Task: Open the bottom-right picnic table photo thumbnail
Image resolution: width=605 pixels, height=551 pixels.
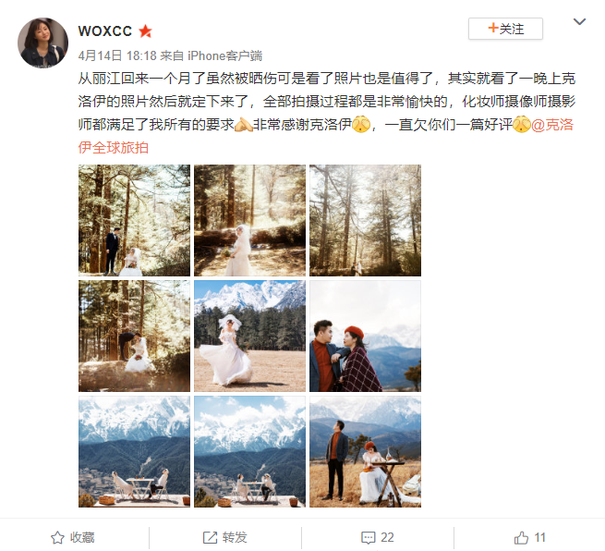Action: coord(365,451)
